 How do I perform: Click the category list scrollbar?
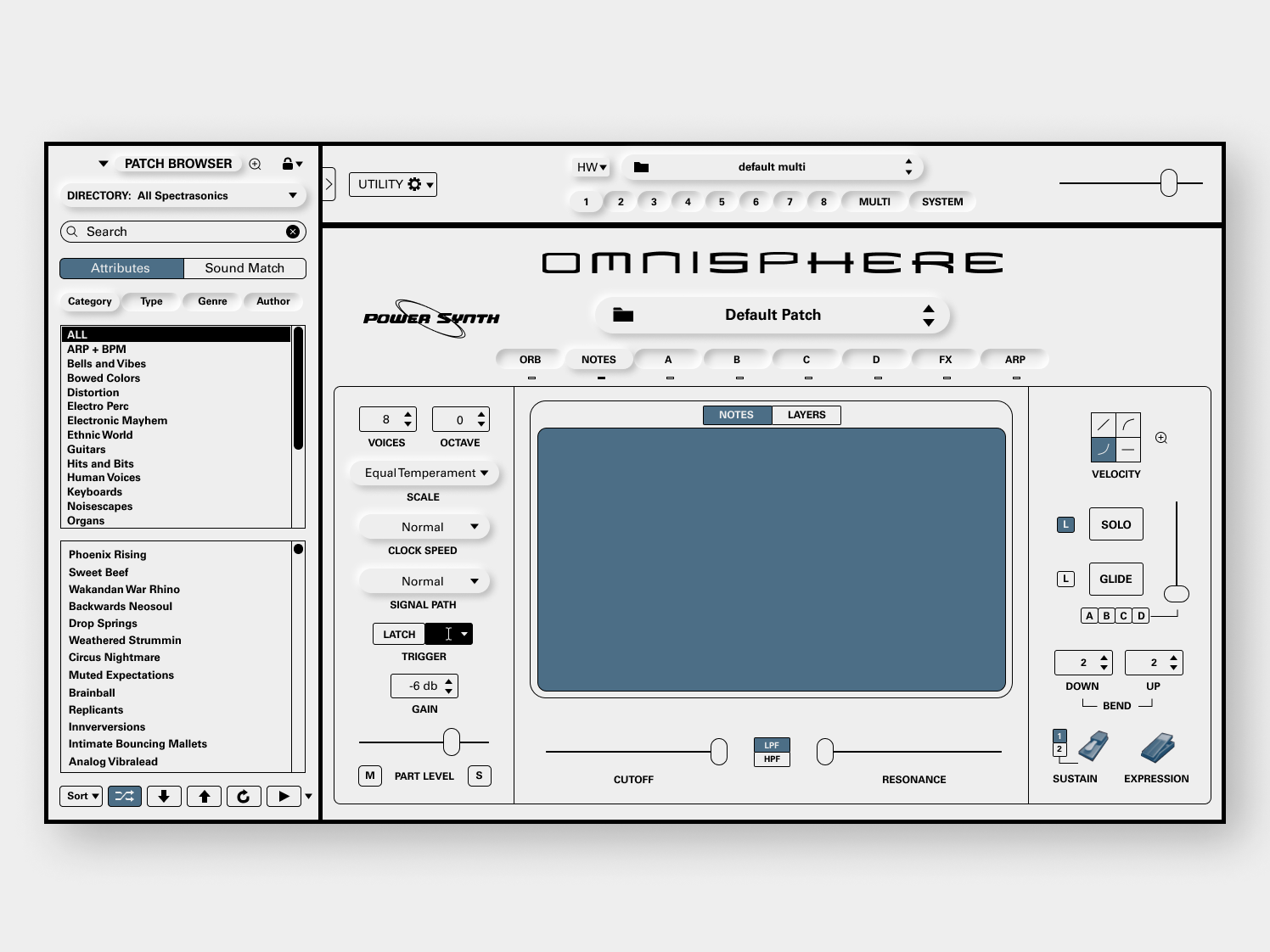pos(298,388)
